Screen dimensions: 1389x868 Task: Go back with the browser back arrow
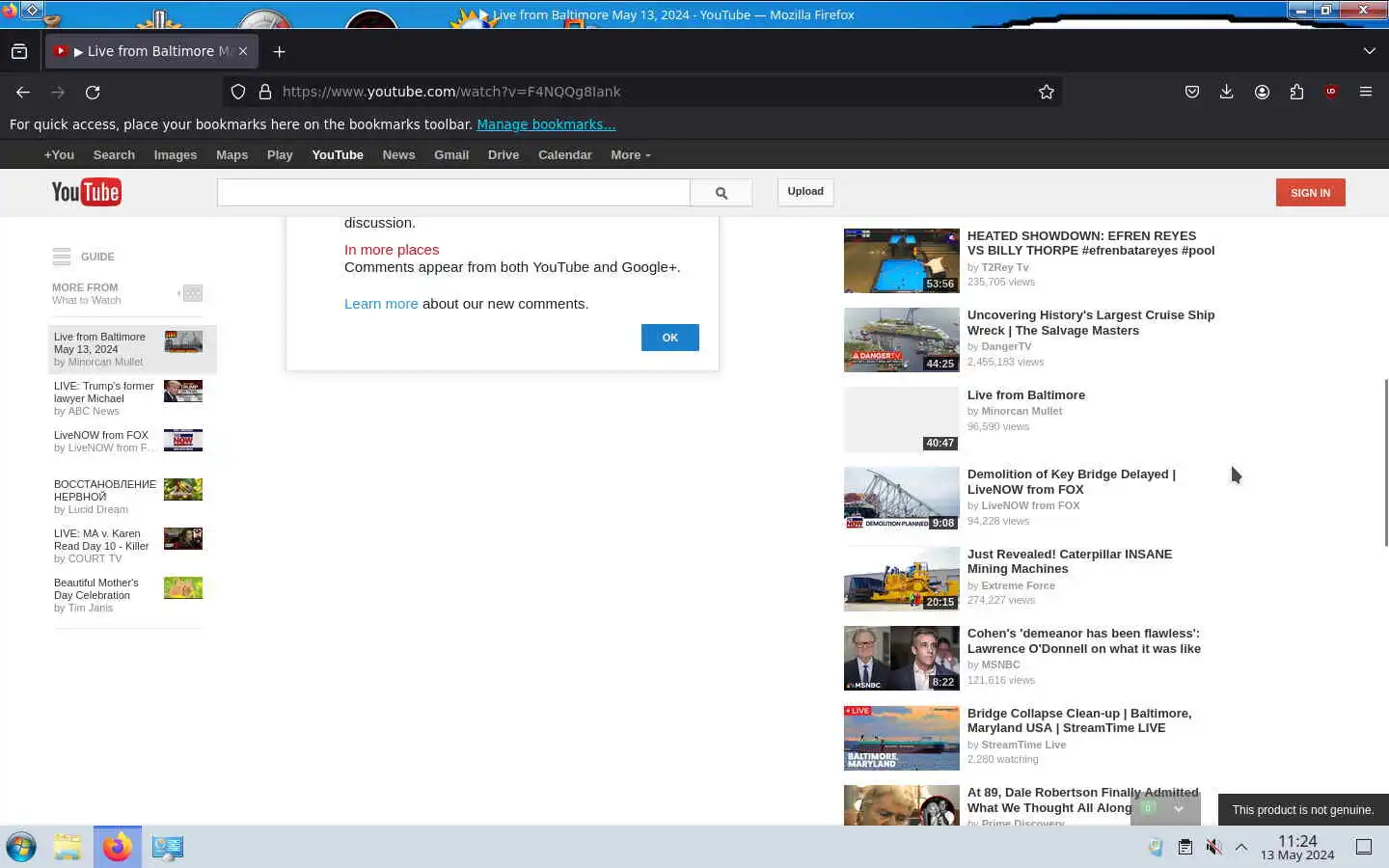[x=23, y=92]
